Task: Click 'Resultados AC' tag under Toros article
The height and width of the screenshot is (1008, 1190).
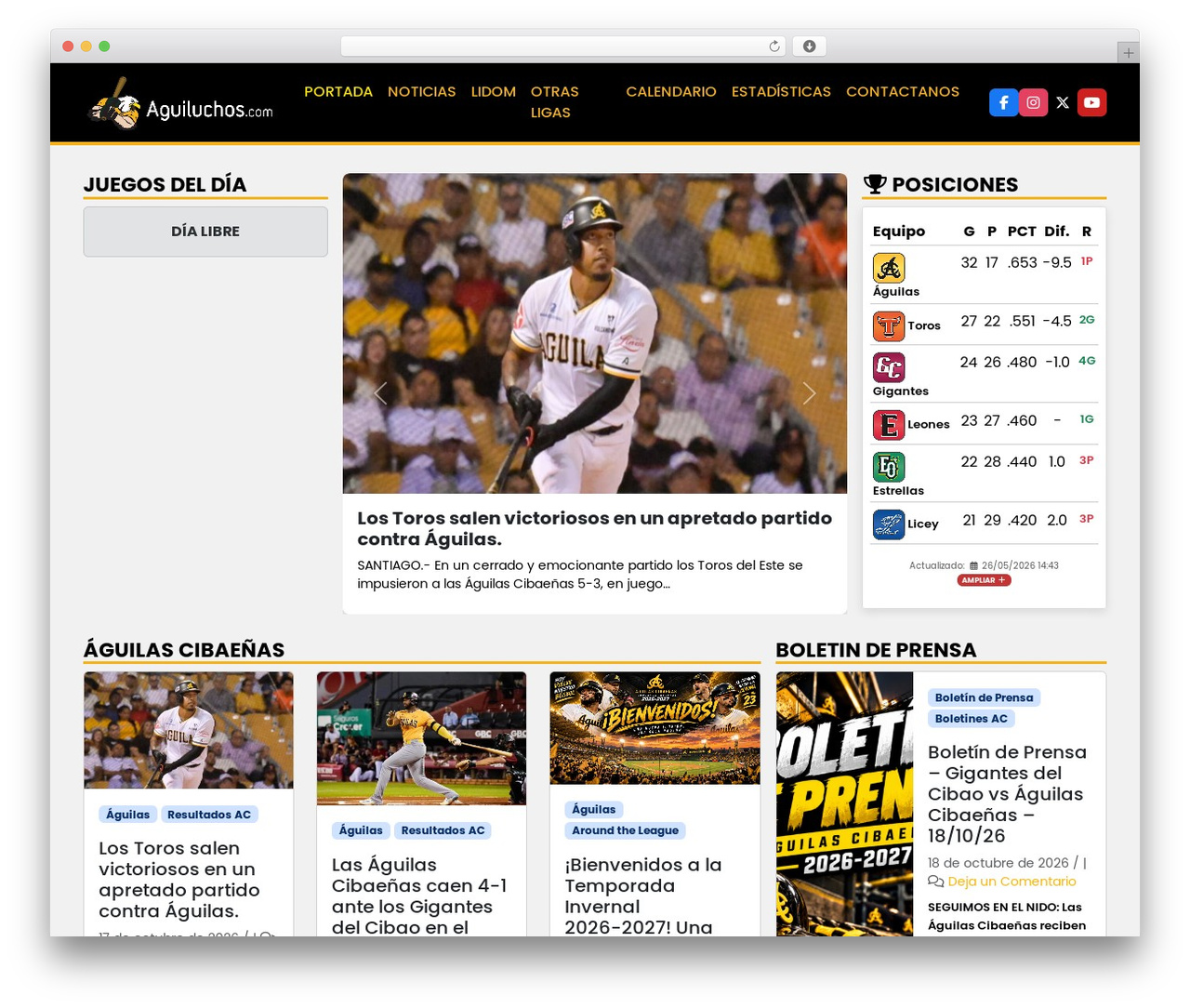Action: tap(209, 815)
